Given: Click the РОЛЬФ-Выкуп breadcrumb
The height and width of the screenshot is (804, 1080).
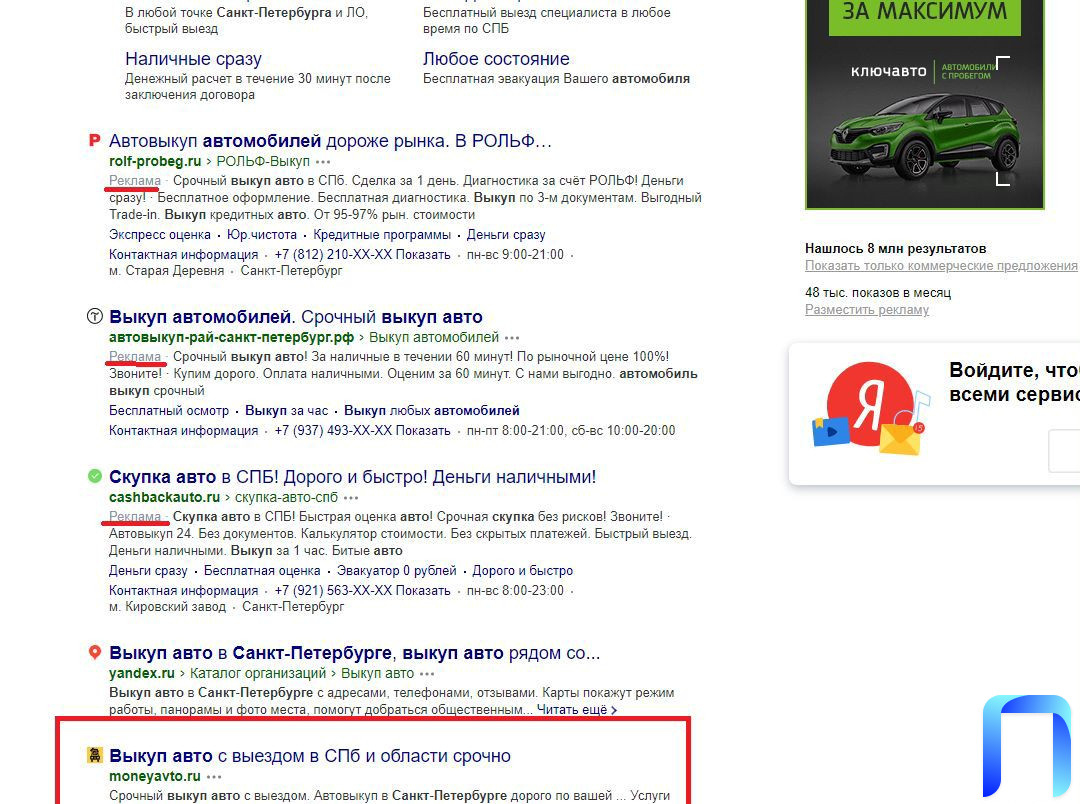Looking at the screenshot, I should 263,161.
